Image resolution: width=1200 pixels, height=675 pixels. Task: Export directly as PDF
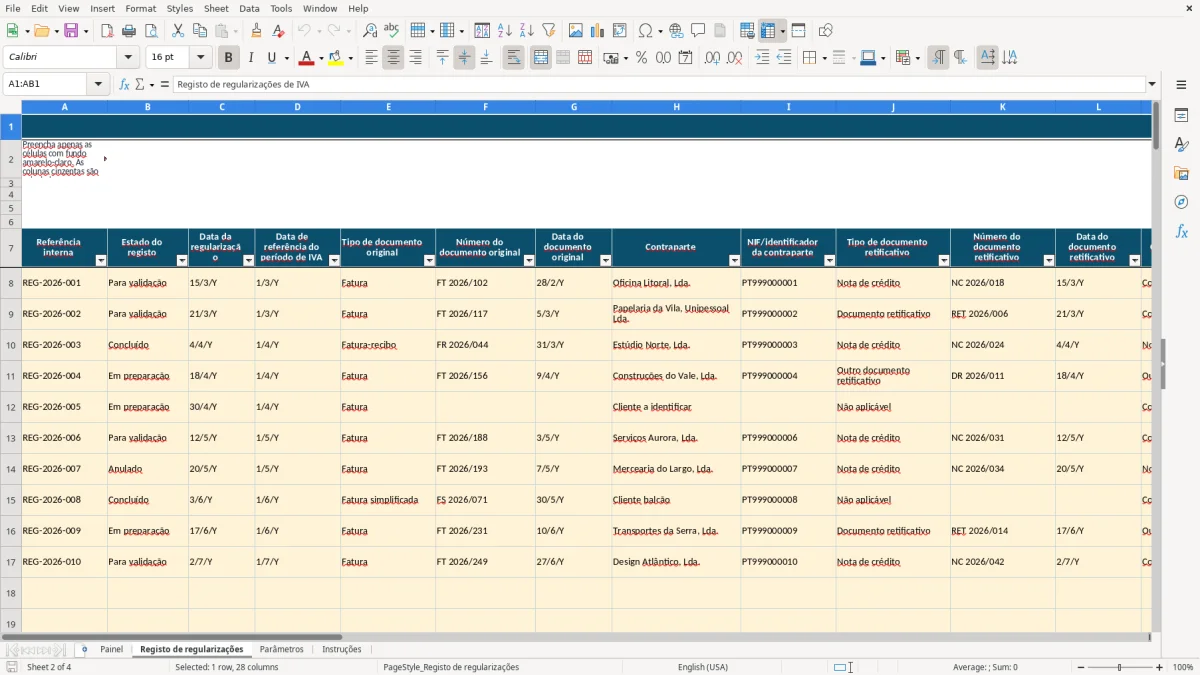(107, 31)
